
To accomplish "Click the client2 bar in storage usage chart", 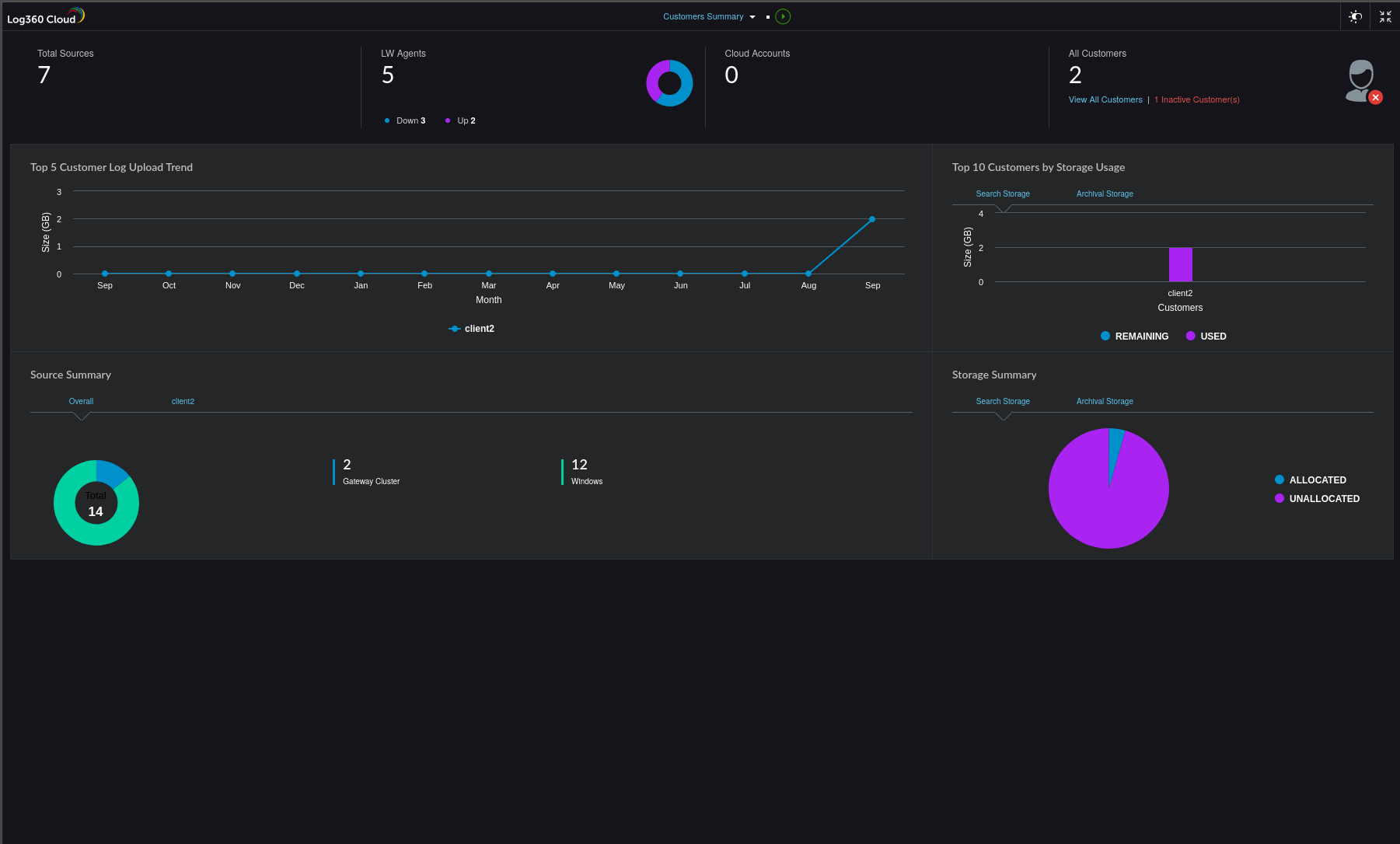I will 1180,264.
